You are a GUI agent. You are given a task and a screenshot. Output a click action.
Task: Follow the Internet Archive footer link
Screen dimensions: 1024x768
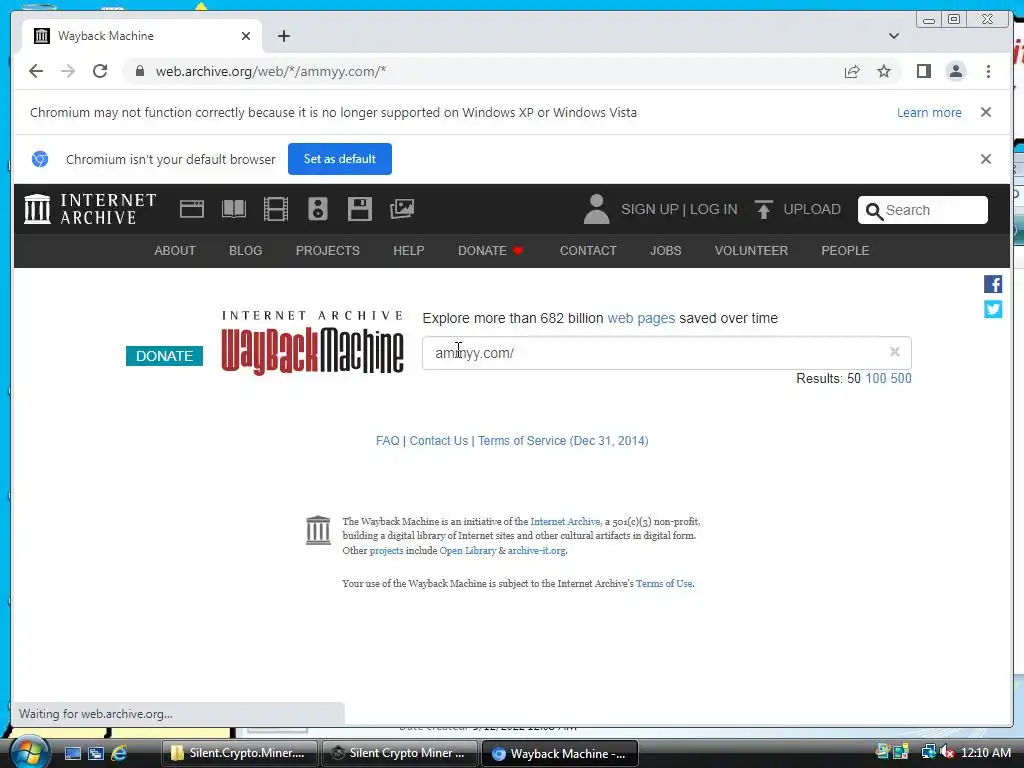pos(565,521)
